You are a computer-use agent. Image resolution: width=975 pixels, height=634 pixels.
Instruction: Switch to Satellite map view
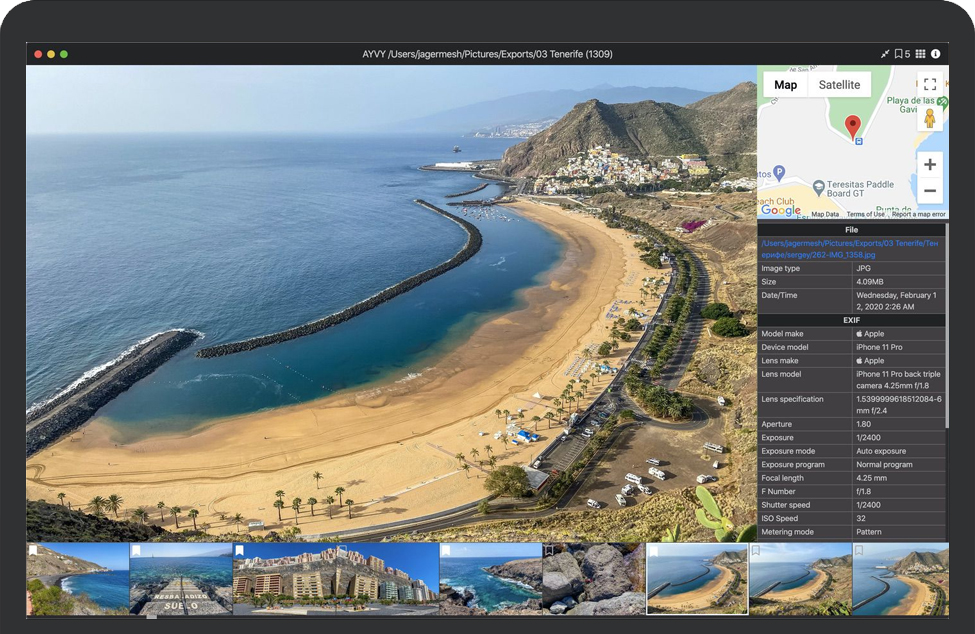tap(839, 85)
